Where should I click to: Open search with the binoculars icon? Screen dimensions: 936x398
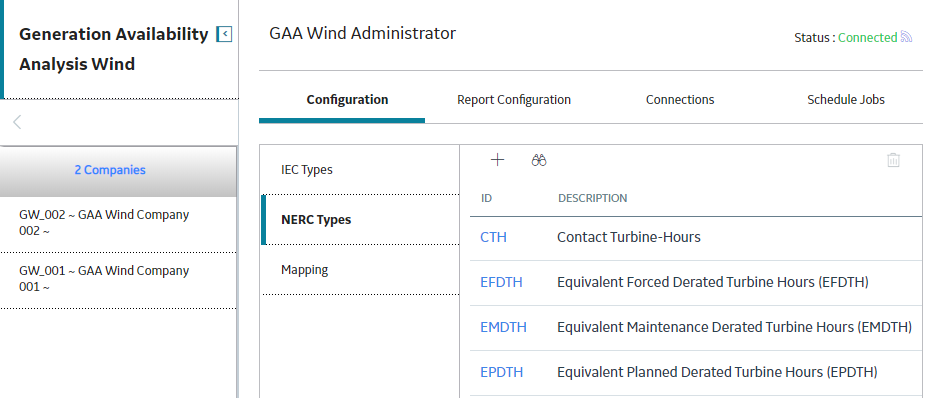[x=539, y=160]
